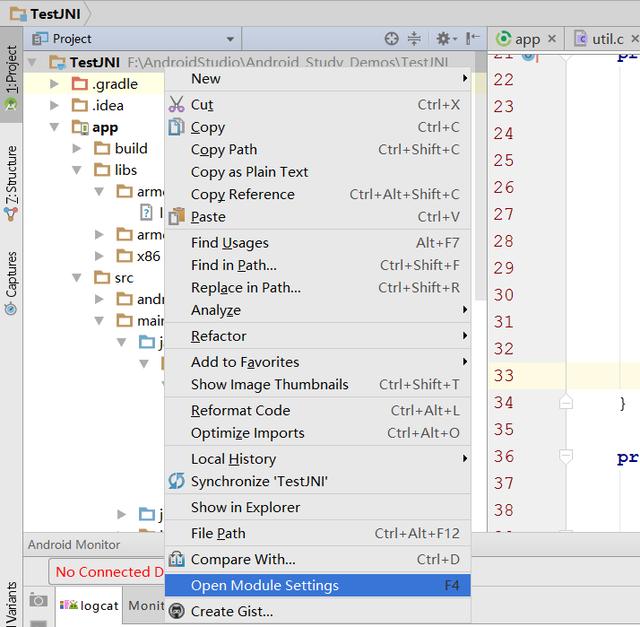Collapse the app module node

pyautogui.click(x=54, y=127)
